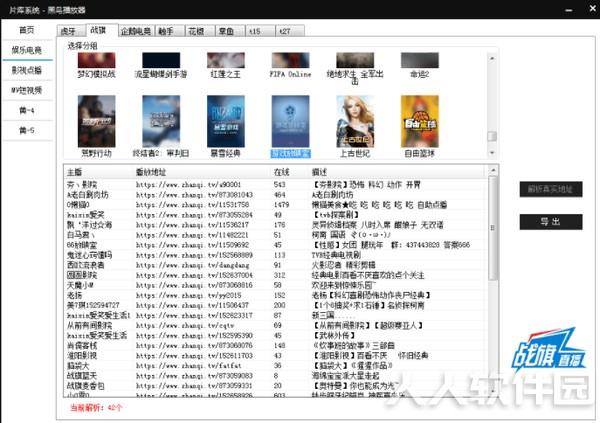Select the row with URL zhanqi.tv/11509692
The height and width of the screenshot is (423, 600).
[x=276, y=245]
